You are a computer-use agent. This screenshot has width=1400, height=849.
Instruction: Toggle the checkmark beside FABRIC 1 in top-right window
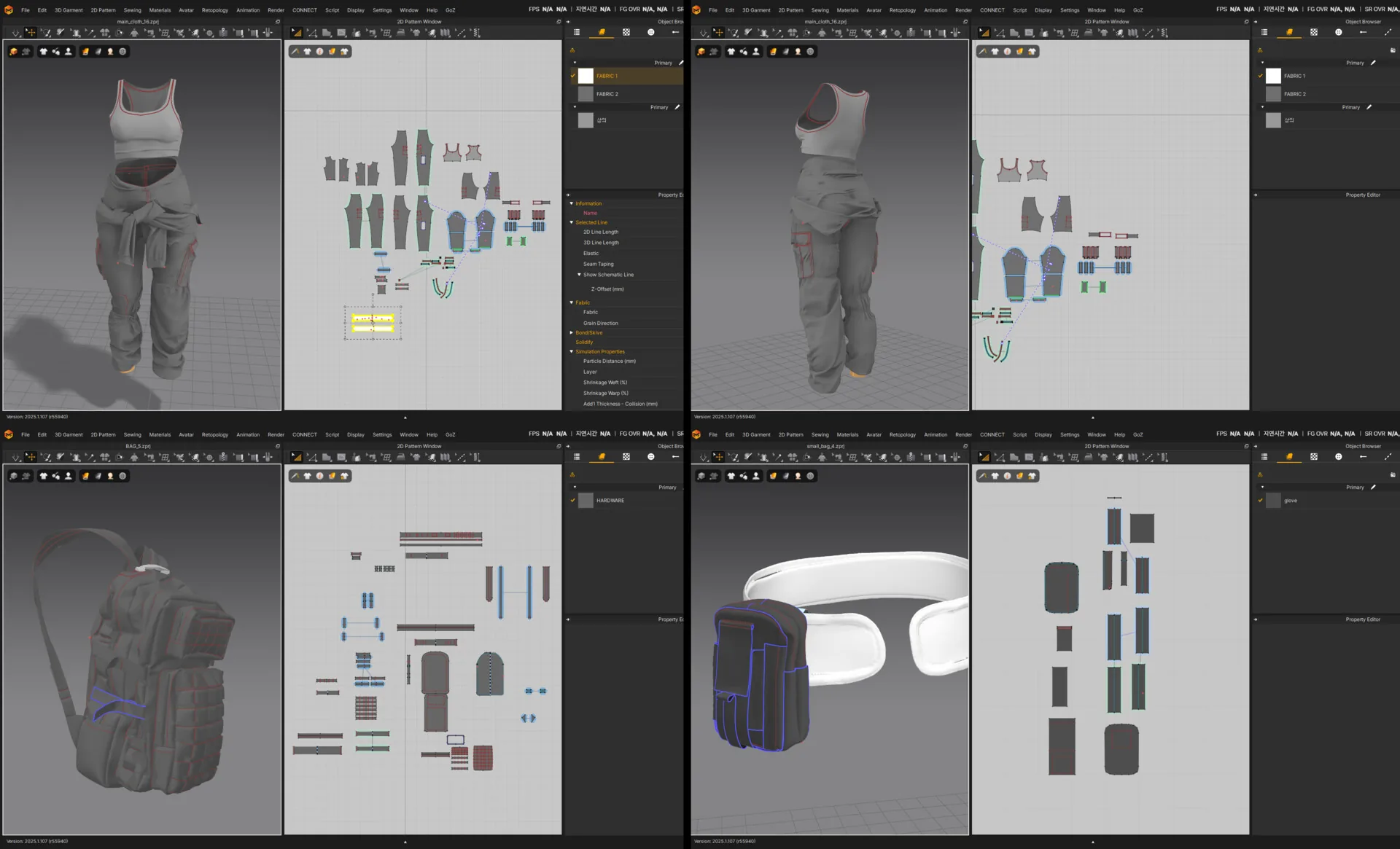[x=1261, y=76]
